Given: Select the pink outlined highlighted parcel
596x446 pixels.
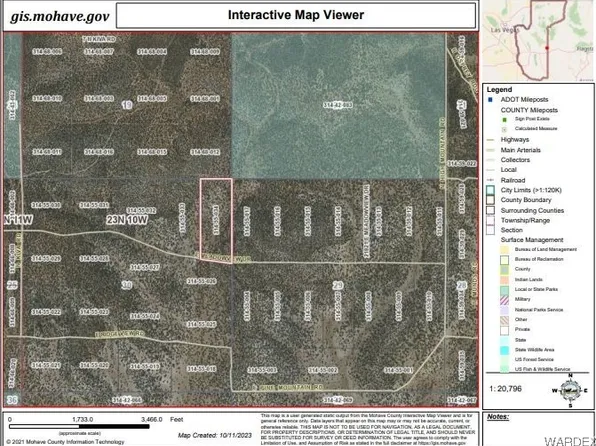Looking at the screenshot, I should [216, 219].
